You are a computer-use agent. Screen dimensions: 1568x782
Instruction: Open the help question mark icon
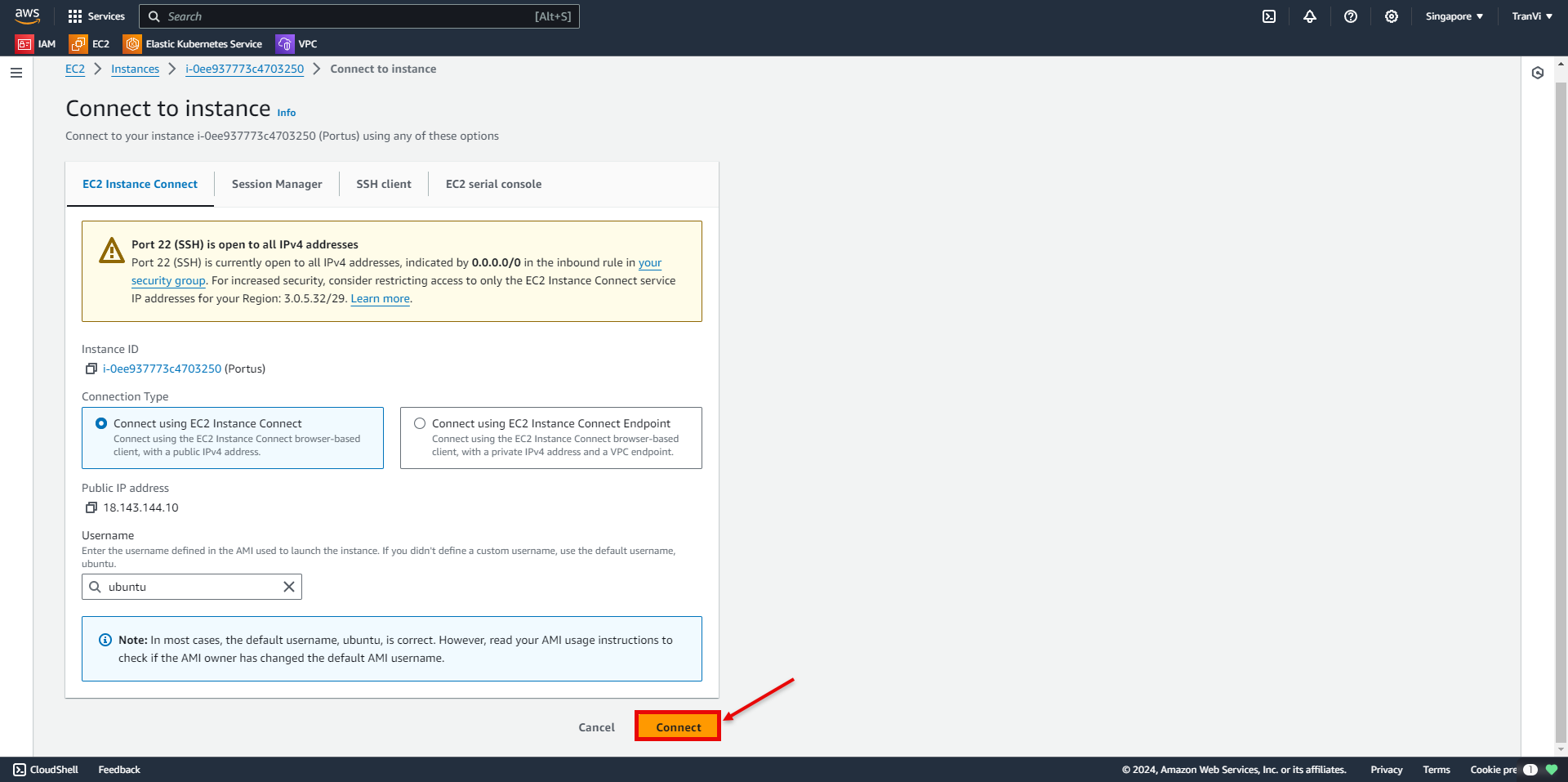tap(1351, 16)
